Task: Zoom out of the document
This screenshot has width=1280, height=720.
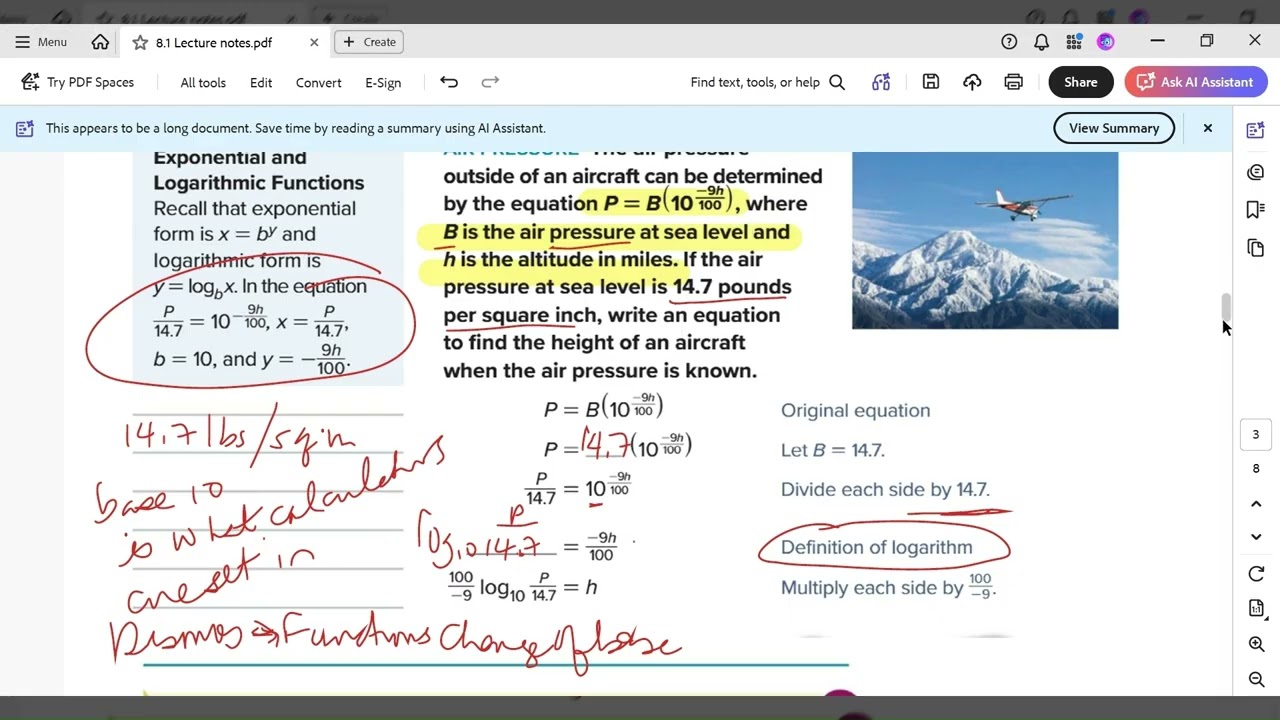Action: tap(1256, 680)
